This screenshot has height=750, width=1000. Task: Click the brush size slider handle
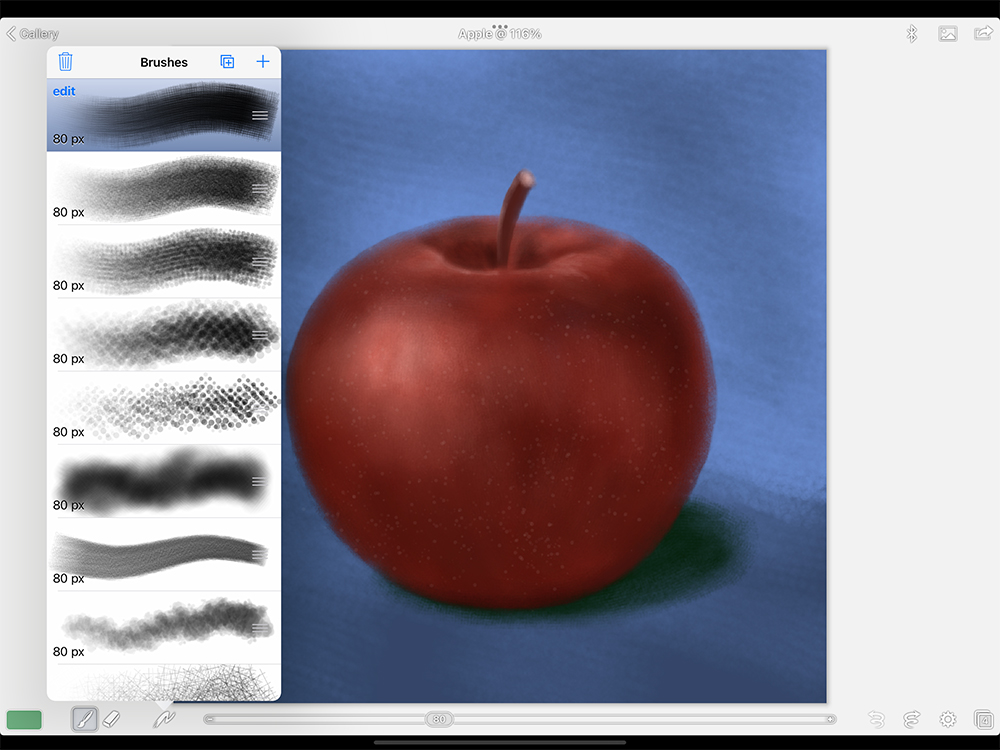(x=439, y=719)
